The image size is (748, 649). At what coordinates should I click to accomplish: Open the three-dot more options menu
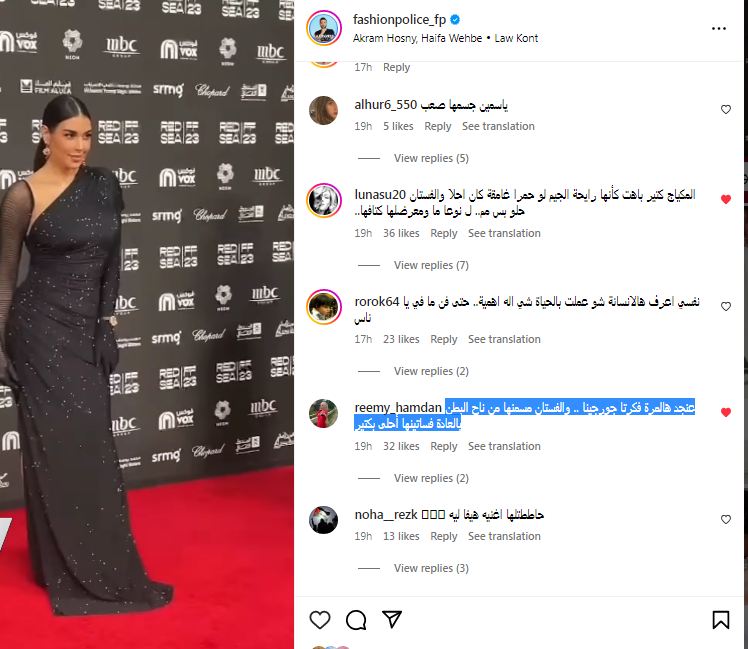[x=719, y=29]
